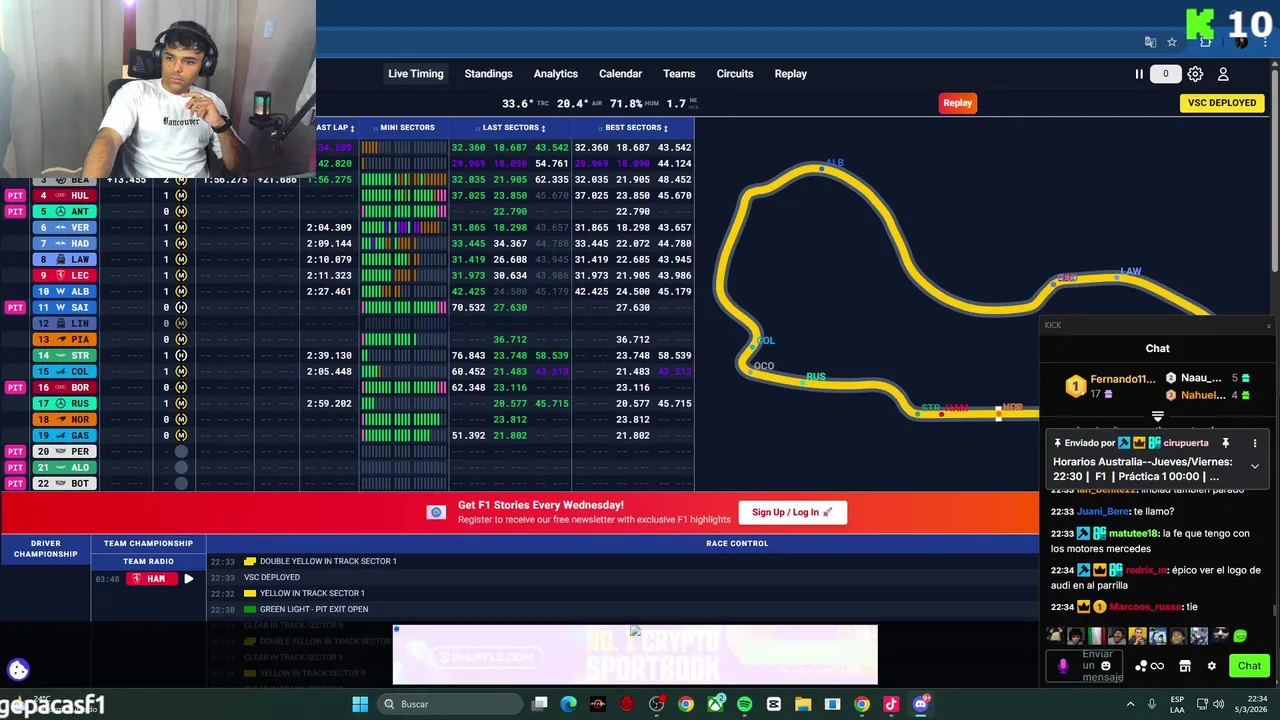Play the HAM team radio clip

[x=188, y=579]
